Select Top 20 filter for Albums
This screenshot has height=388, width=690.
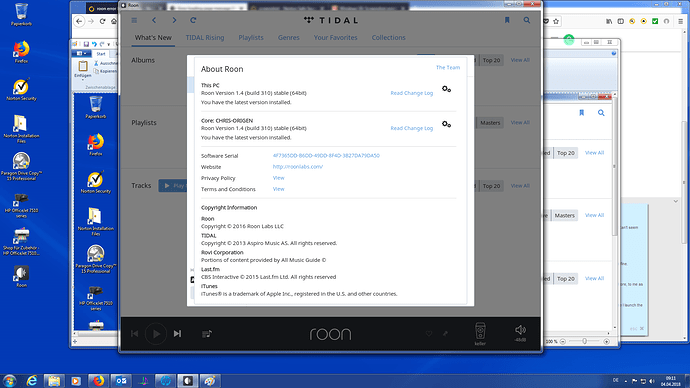coord(491,60)
